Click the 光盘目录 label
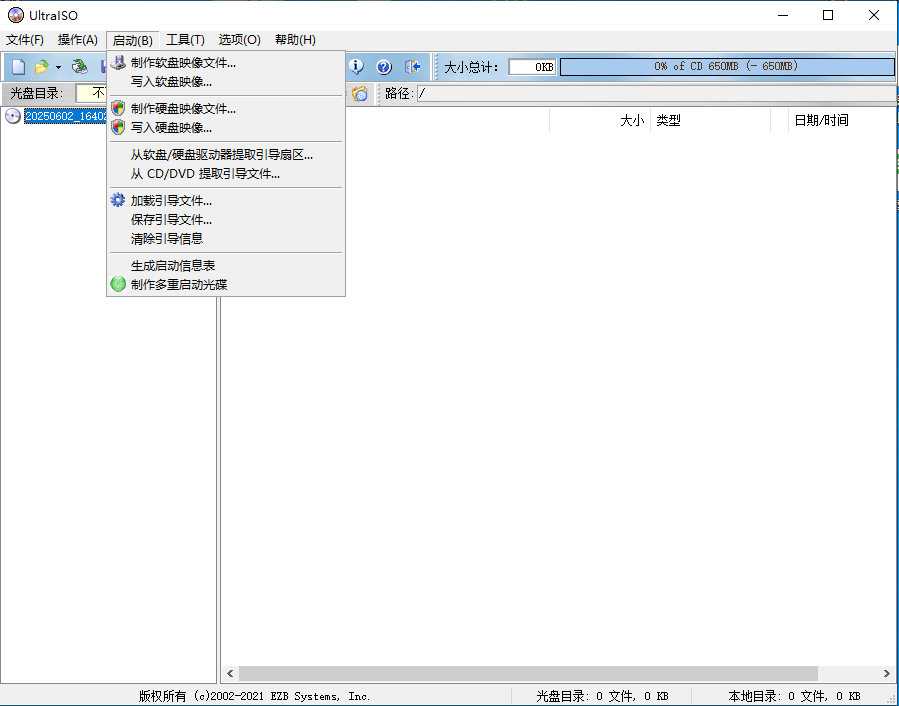The height and width of the screenshot is (706, 899). tap(36, 93)
